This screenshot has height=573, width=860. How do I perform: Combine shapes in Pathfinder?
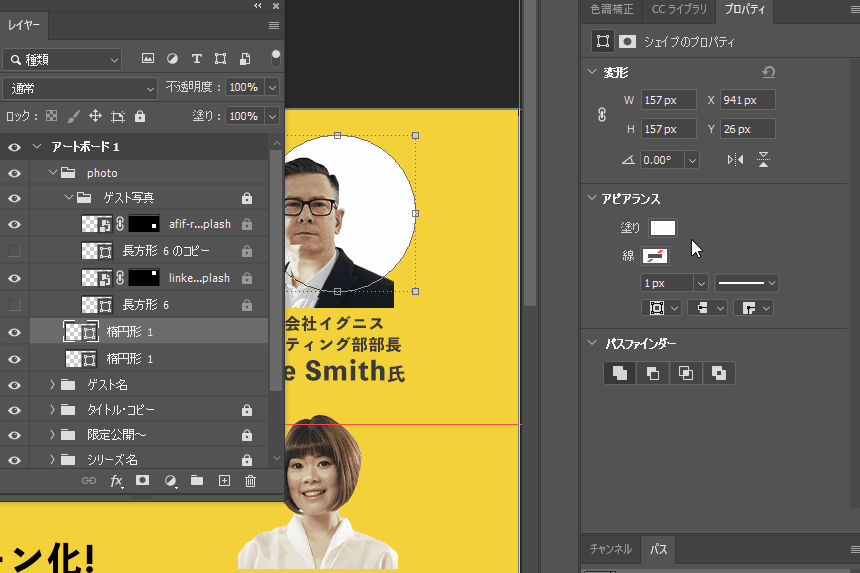tap(620, 373)
